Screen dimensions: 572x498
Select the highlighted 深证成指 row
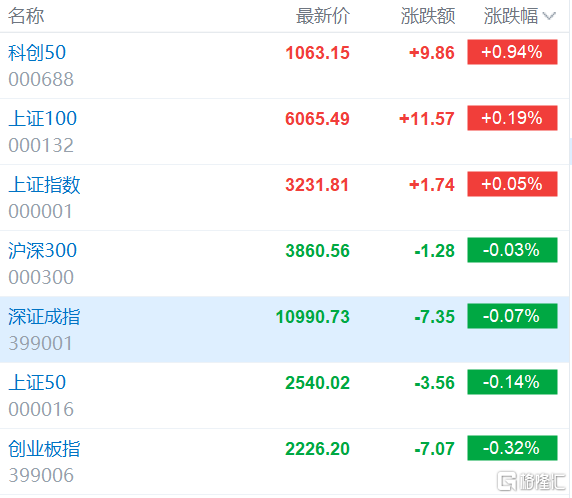pos(285,330)
